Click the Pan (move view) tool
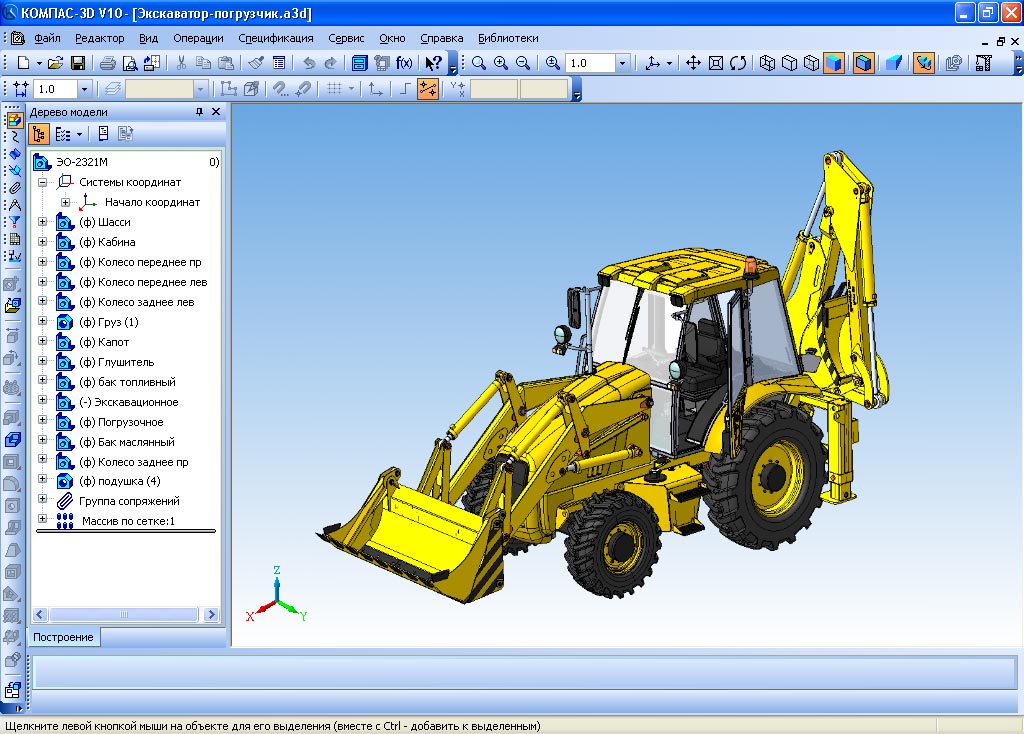Viewport: 1024px width, 734px height. (693, 63)
